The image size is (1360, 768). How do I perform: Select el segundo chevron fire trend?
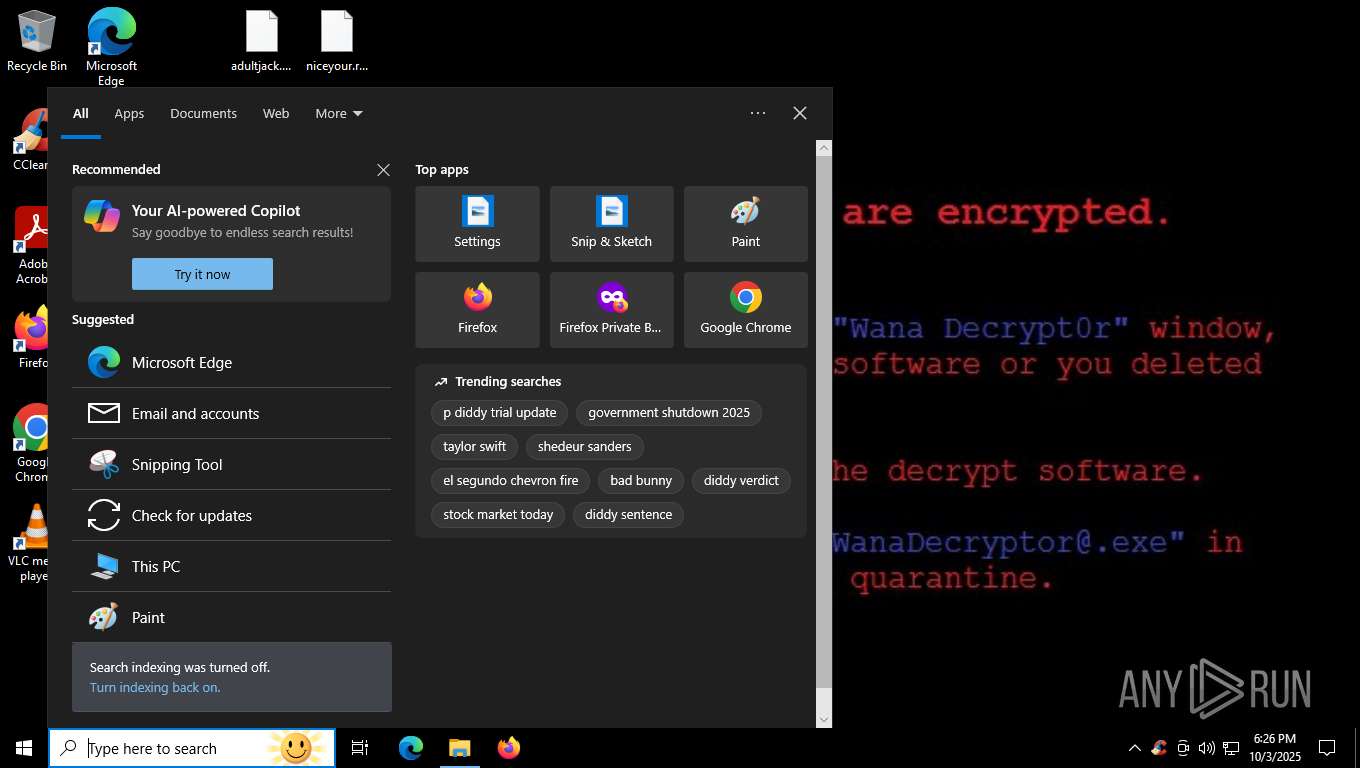click(x=511, y=480)
